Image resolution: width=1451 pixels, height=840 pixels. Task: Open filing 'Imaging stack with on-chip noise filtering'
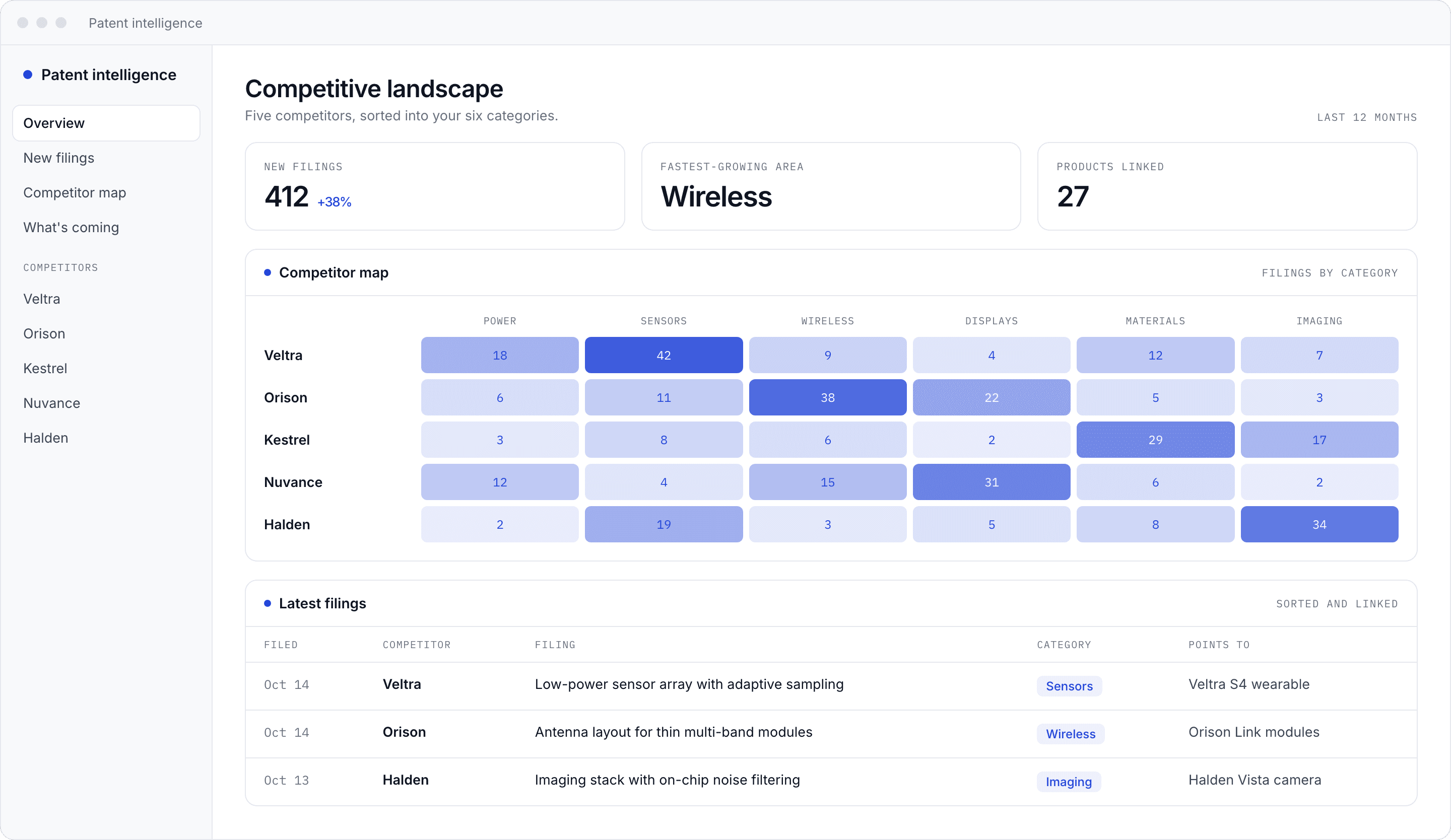pos(667,780)
